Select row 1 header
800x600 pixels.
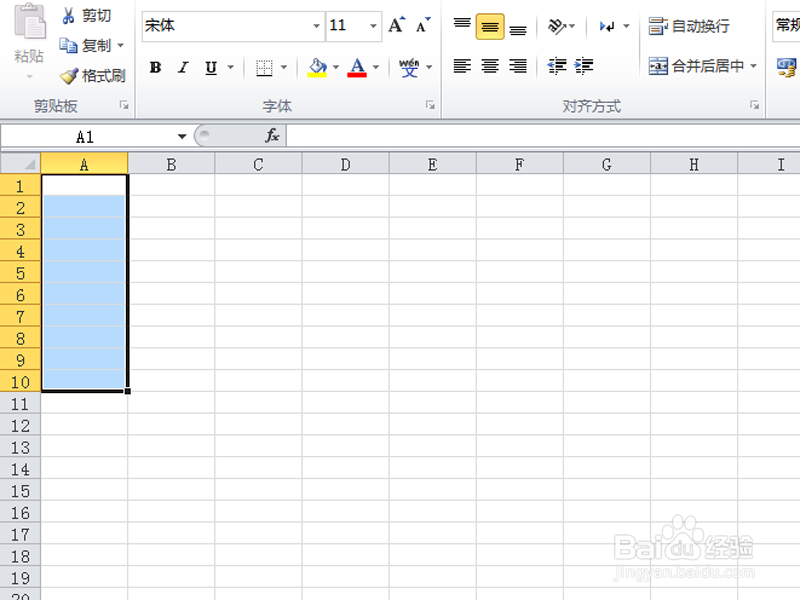point(20,186)
